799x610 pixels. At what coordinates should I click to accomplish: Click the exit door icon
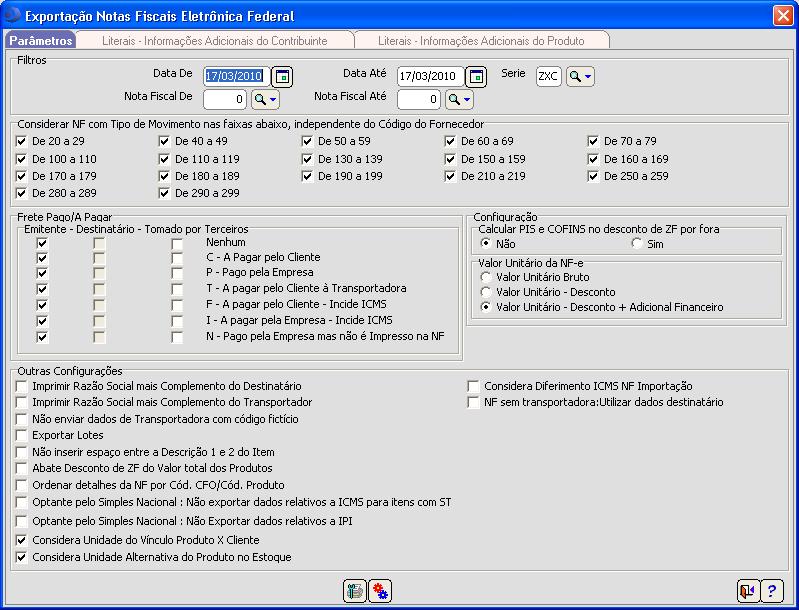pyautogui.click(x=747, y=591)
